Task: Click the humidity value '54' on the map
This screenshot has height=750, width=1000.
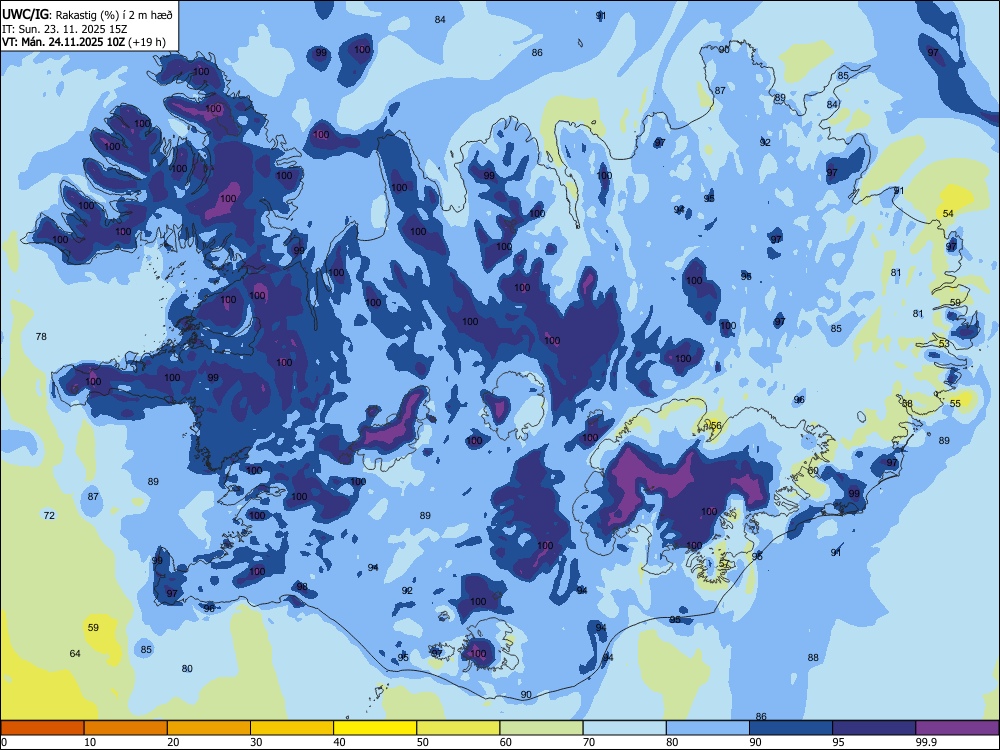Action: coord(948,213)
